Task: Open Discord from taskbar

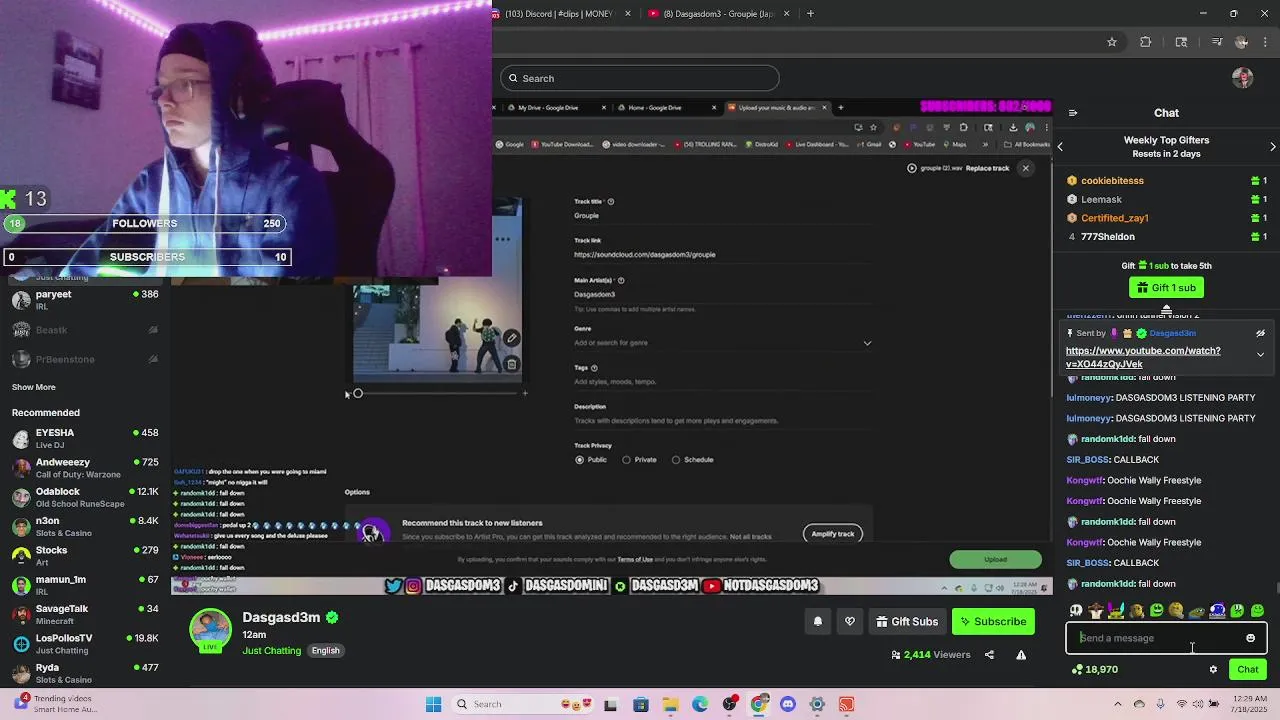Action: 787,704
